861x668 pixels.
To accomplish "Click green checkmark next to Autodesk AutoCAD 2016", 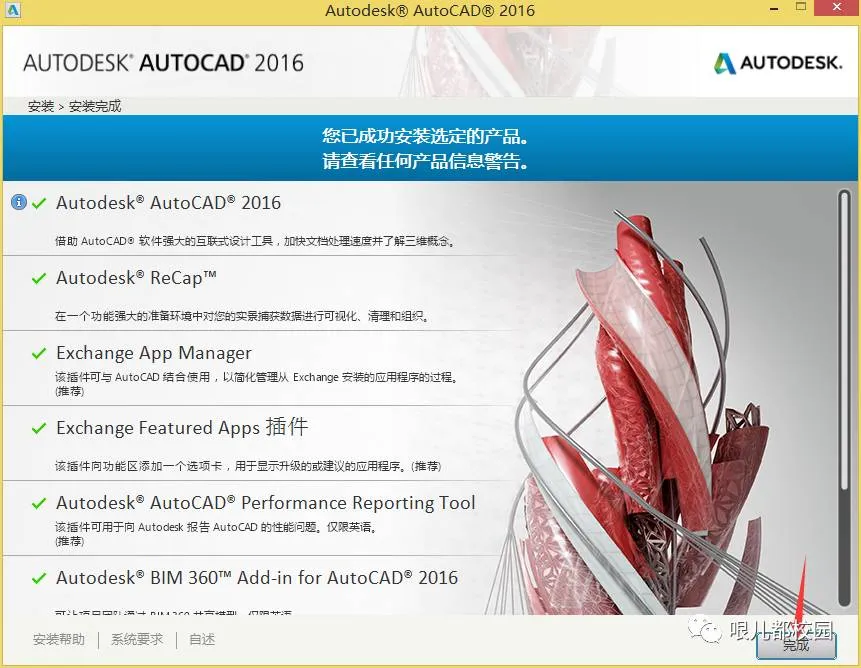I will (39, 204).
